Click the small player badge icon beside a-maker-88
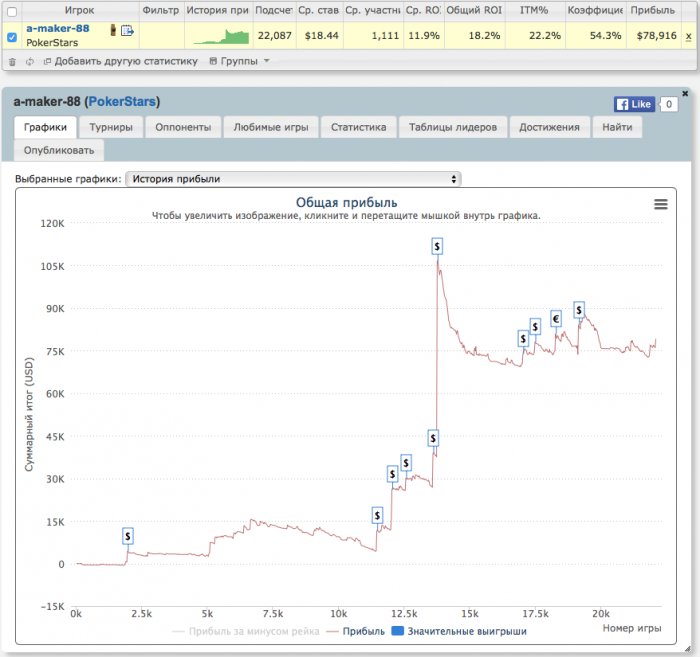Viewport: 700px width, 657px height. [113, 30]
